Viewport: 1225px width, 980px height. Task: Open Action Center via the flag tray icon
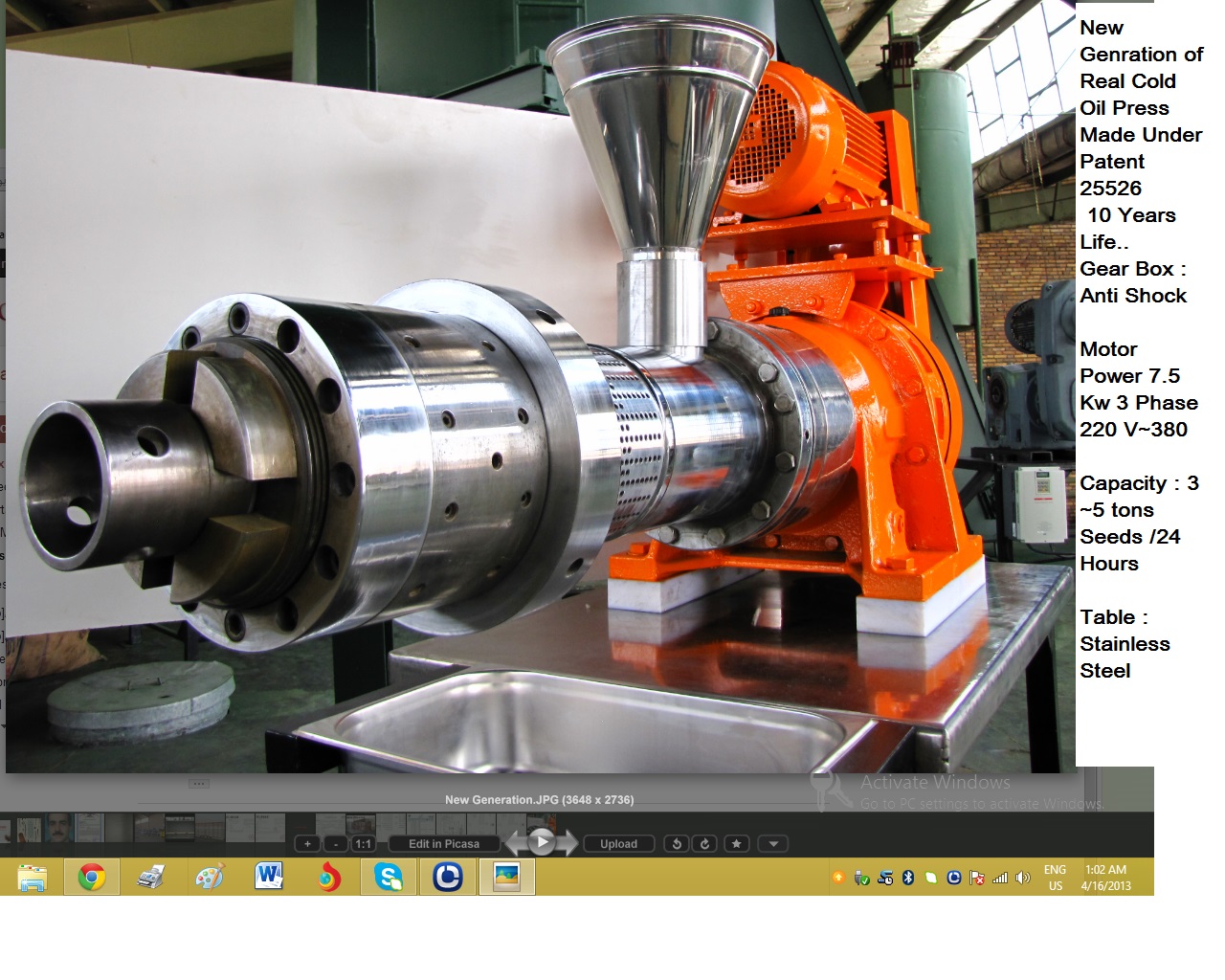pos(976,878)
